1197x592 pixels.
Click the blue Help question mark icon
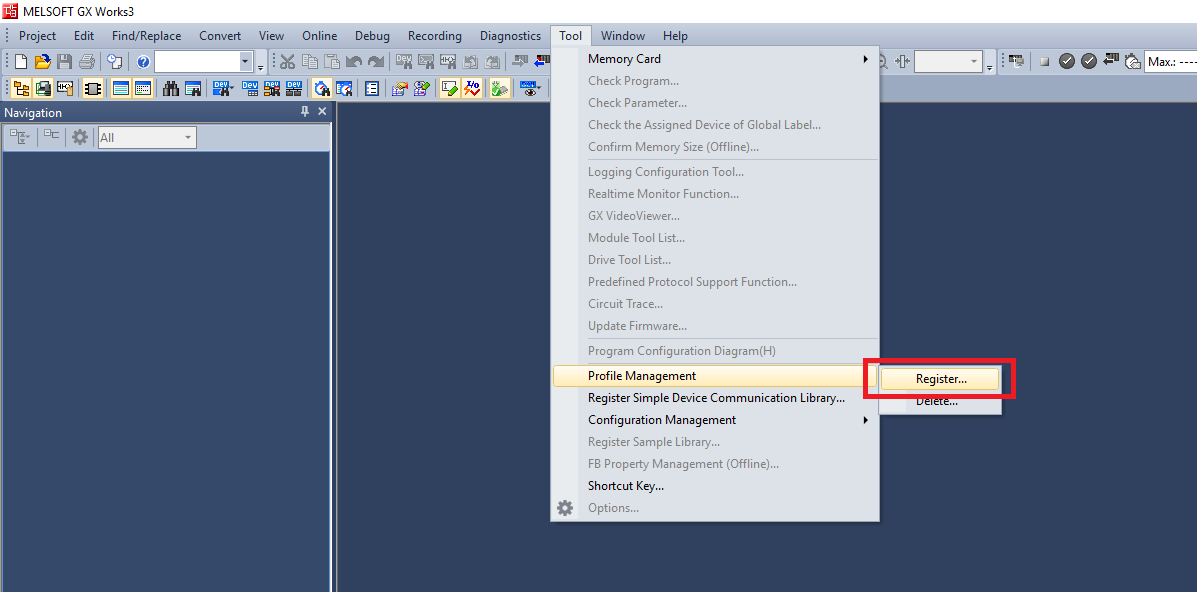click(143, 62)
